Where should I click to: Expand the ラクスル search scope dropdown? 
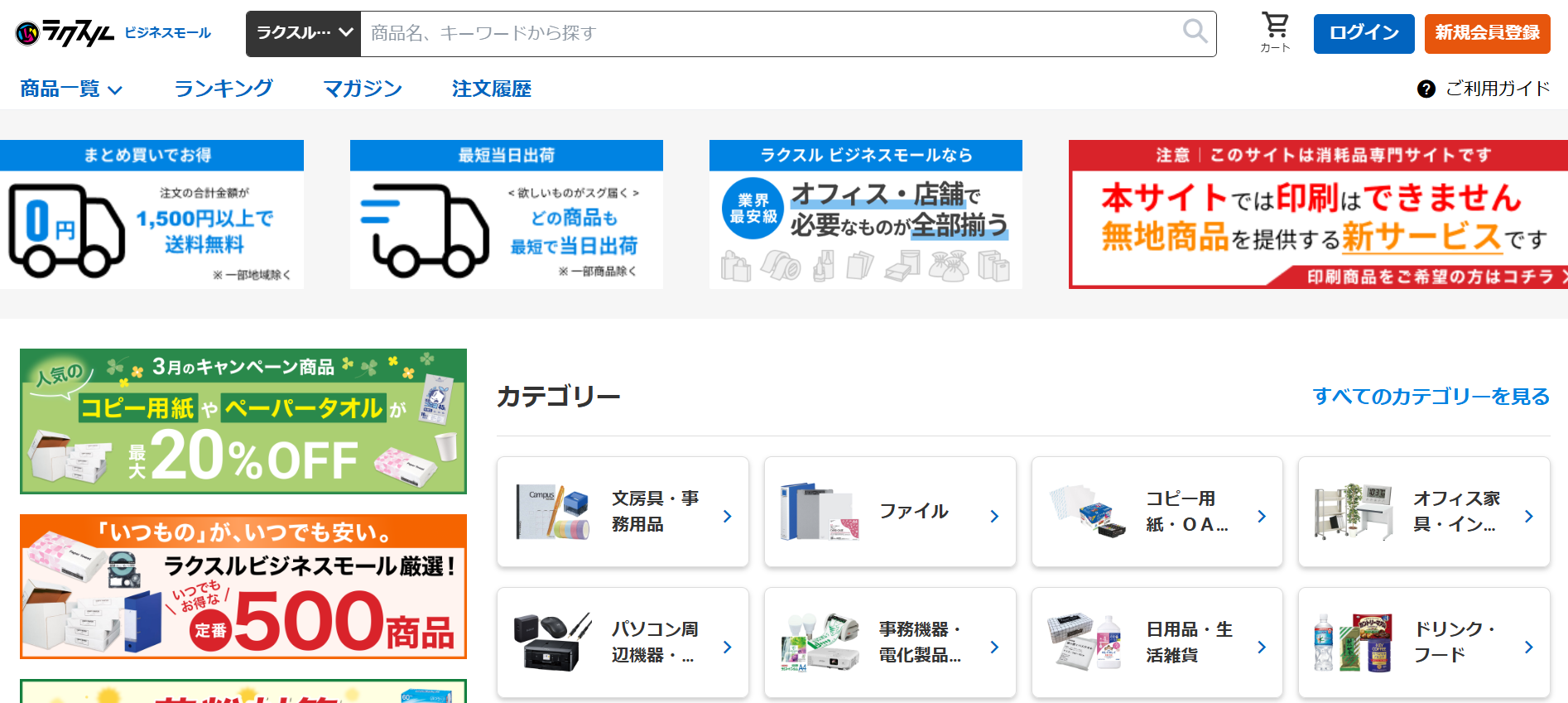[304, 33]
